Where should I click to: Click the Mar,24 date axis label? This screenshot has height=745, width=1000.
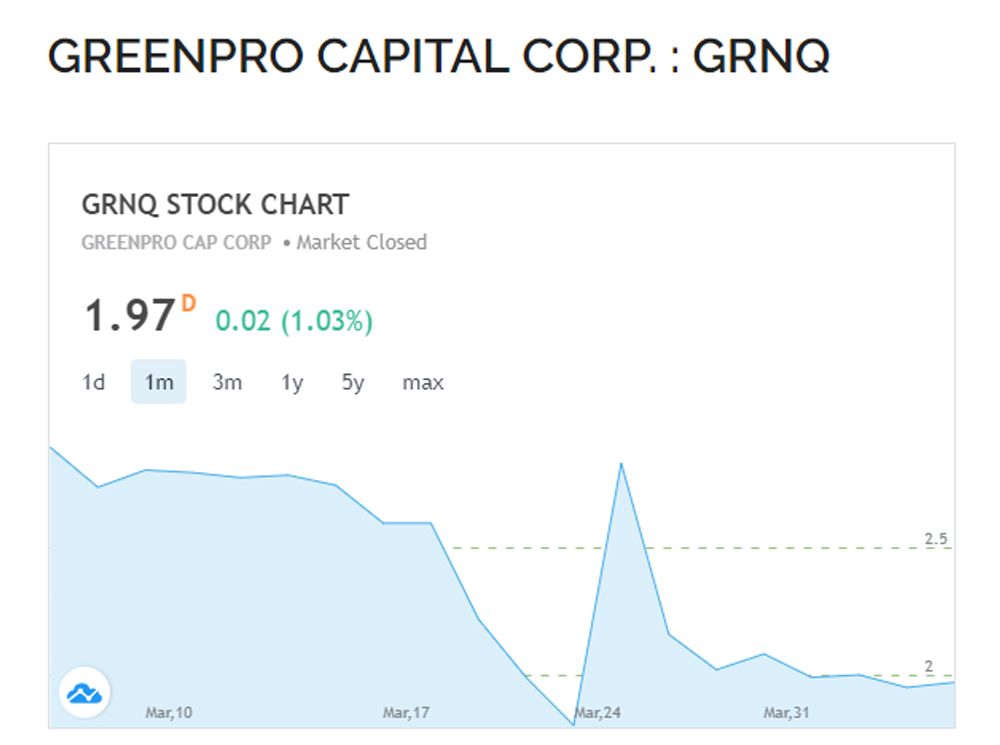[599, 713]
